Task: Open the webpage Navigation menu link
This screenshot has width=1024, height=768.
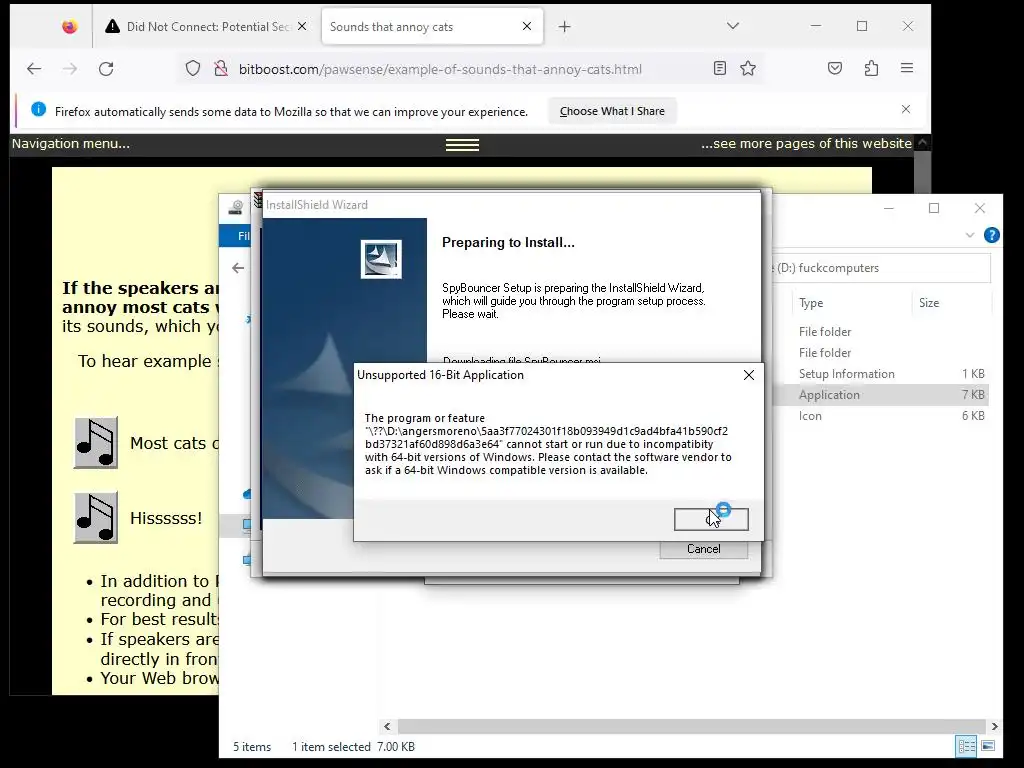Action: tap(71, 144)
